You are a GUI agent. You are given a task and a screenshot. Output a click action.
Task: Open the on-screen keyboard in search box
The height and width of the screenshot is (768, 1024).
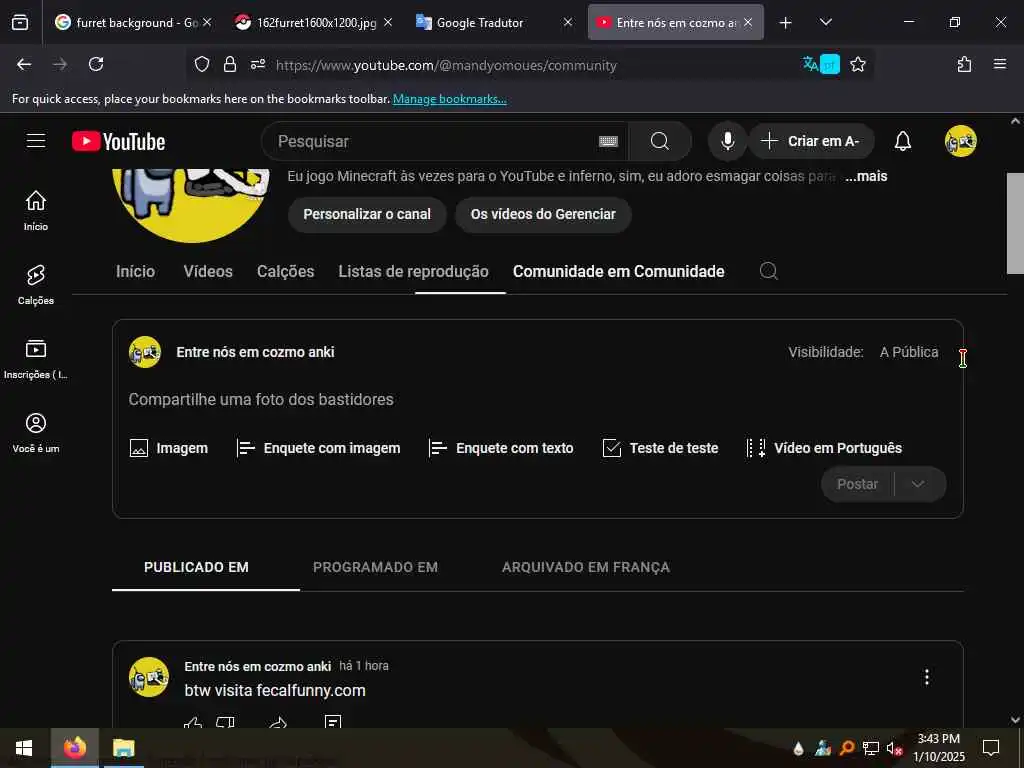click(x=608, y=141)
